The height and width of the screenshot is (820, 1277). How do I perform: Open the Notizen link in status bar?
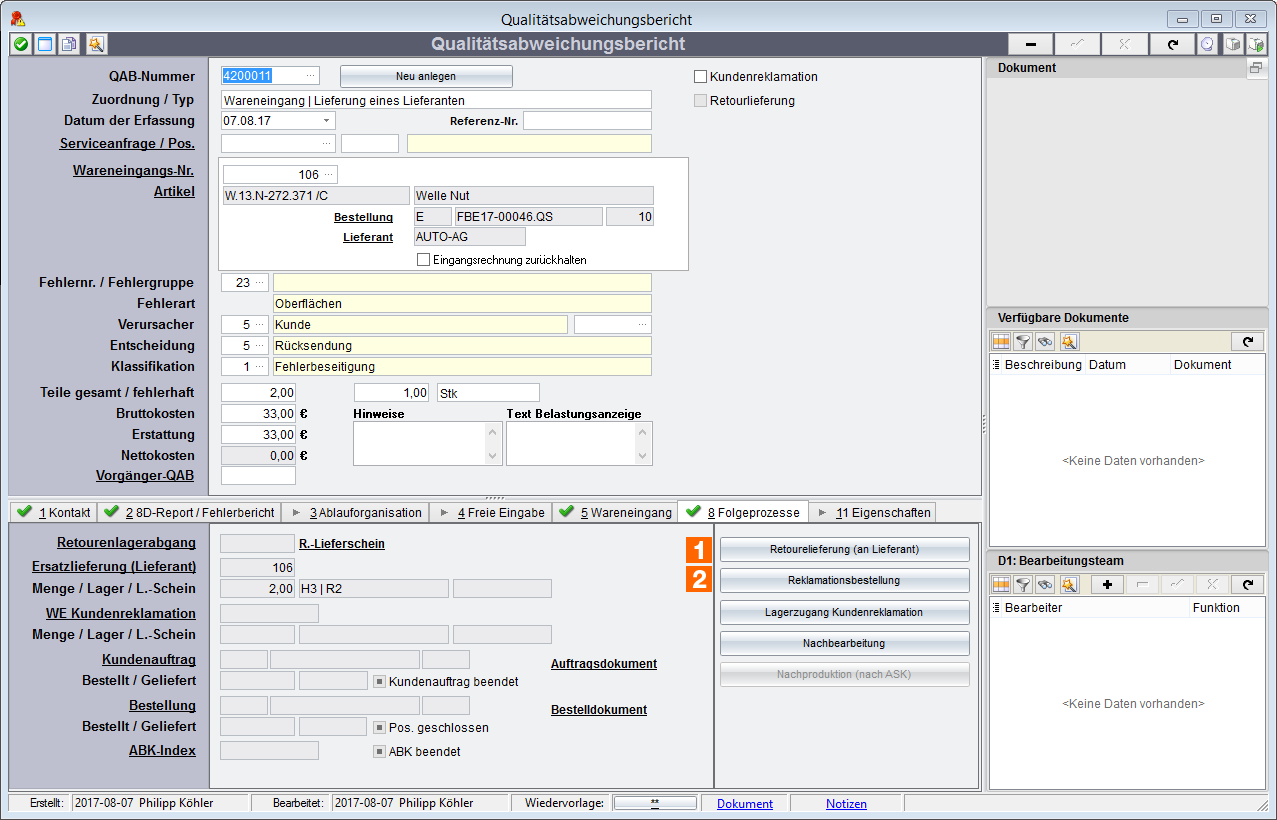(x=846, y=803)
